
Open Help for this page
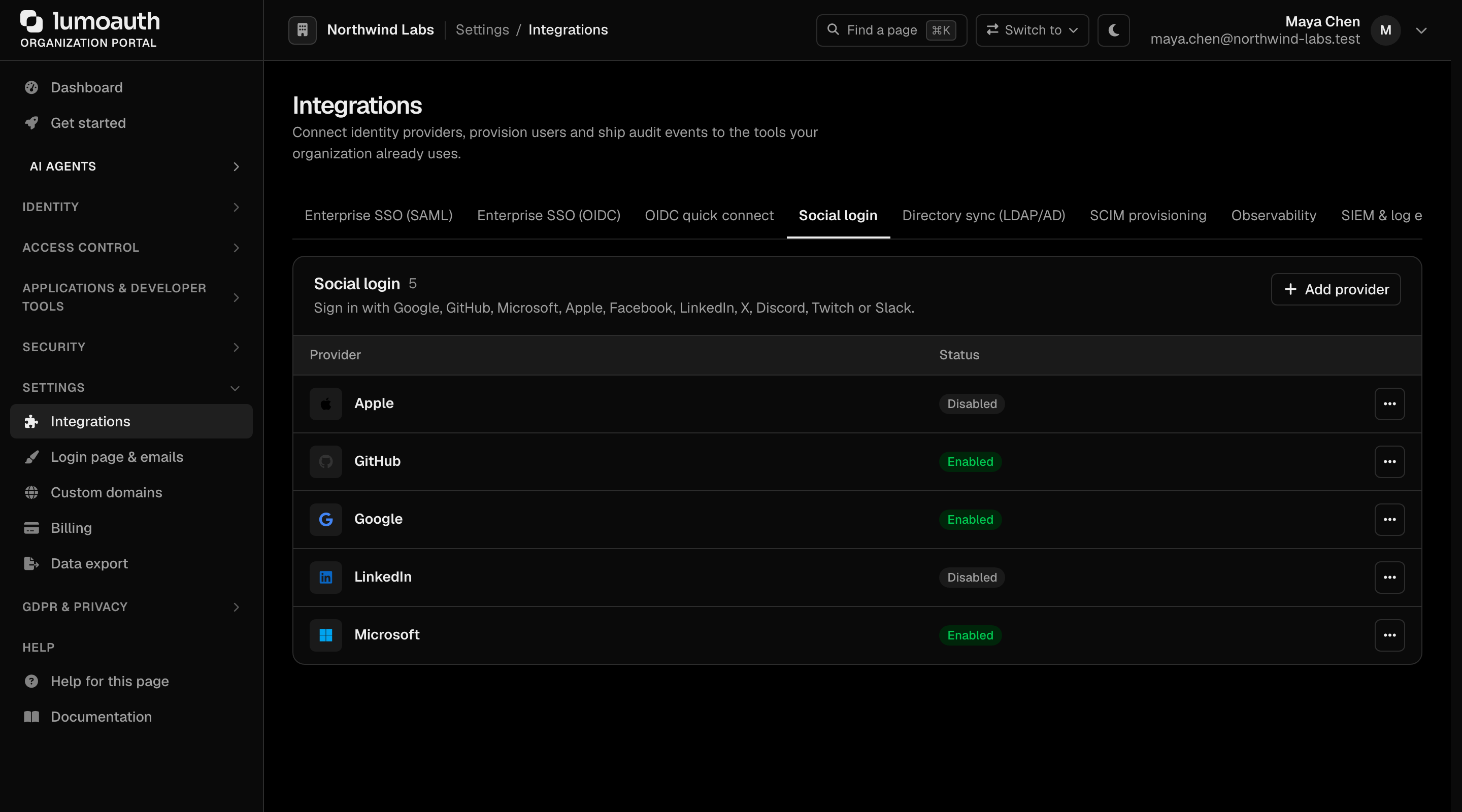coord(131,682)
